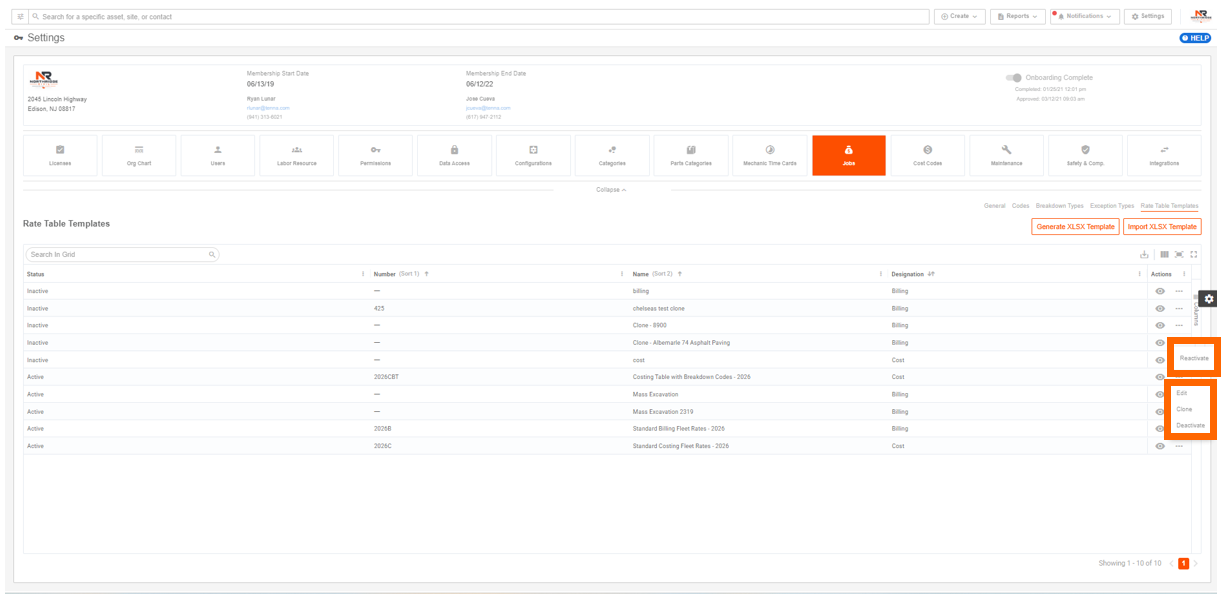This screenshot has height=594, width=1222.
Task: Choose Edit from the actions menu
Action: click(x=1181, y=393)
